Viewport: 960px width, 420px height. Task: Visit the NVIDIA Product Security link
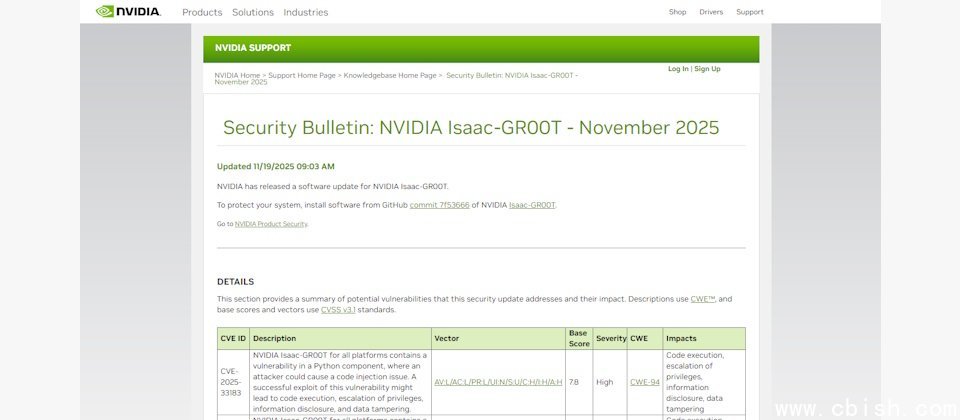(x=271, y=224)
